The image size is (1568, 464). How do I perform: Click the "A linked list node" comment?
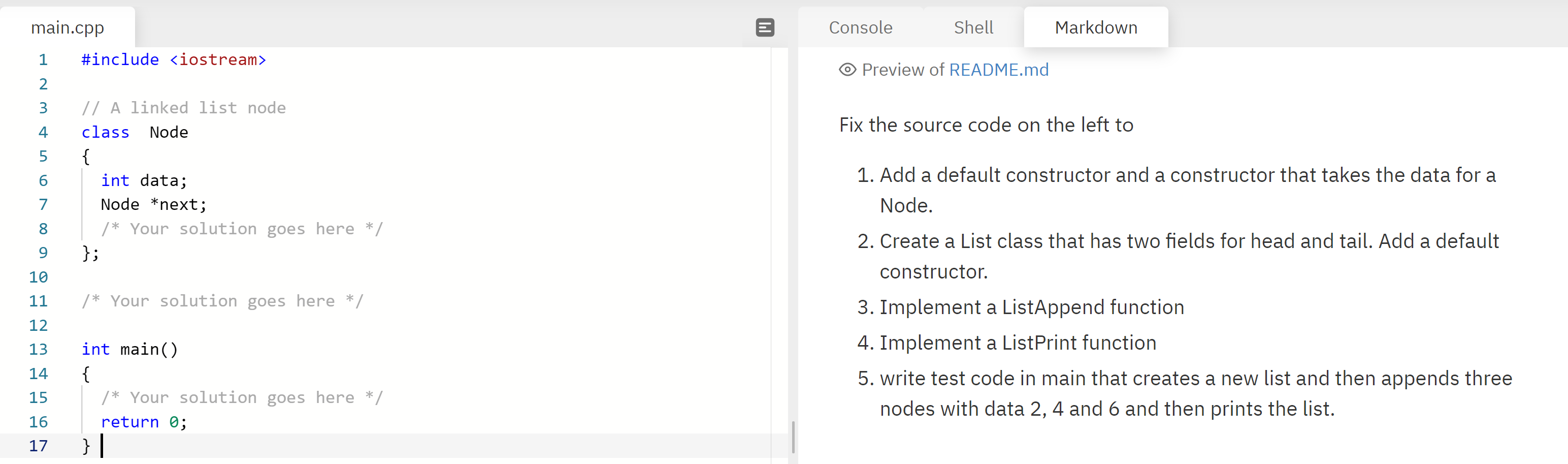tap(183, 108)
